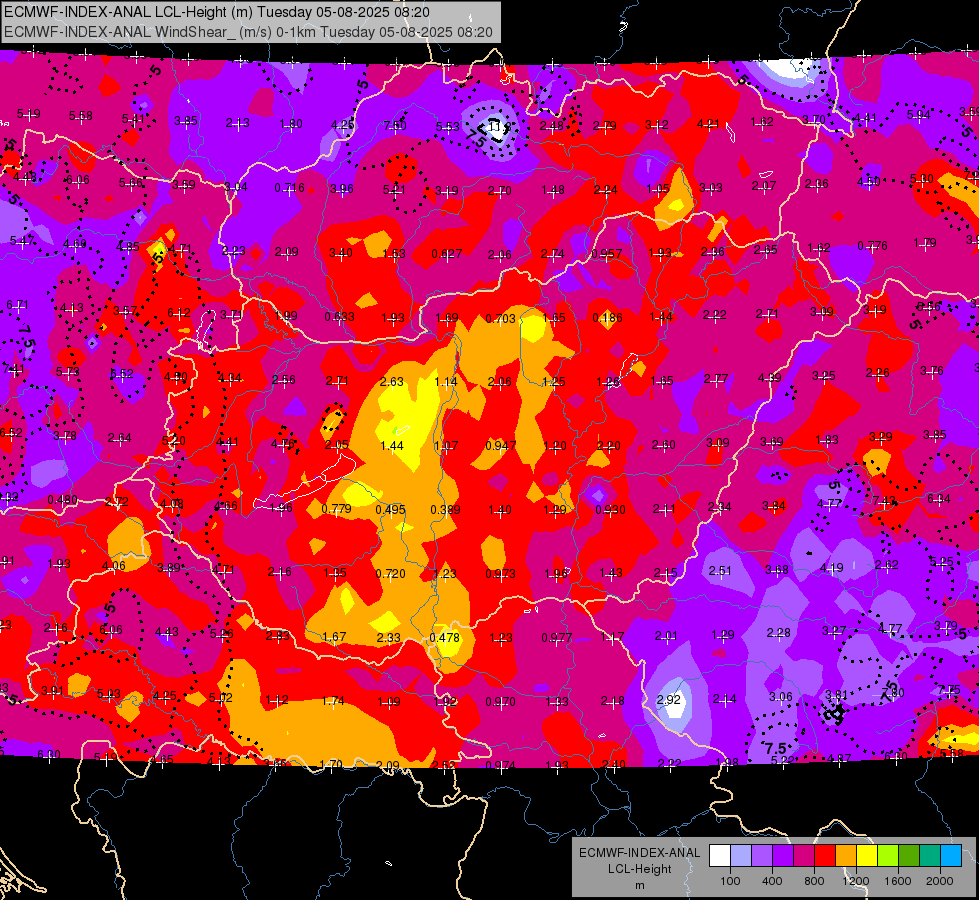This screenshot has width=979, height=900.
Task: Click the grid value 0.970
Action: click(x=501, y=702)
